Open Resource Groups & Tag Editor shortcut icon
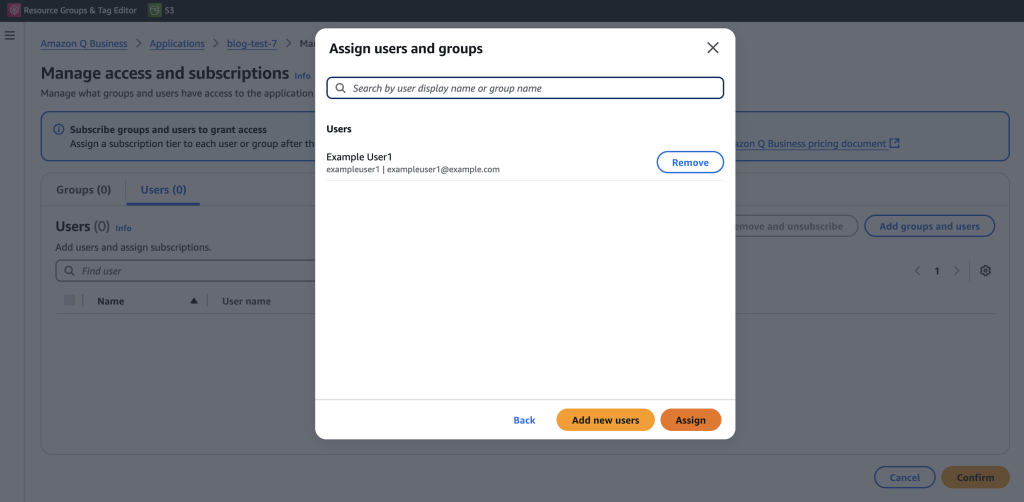Image resolution: width=1024 pixels, height=502 pixels. pyautogui.click(x=14, y=10)
